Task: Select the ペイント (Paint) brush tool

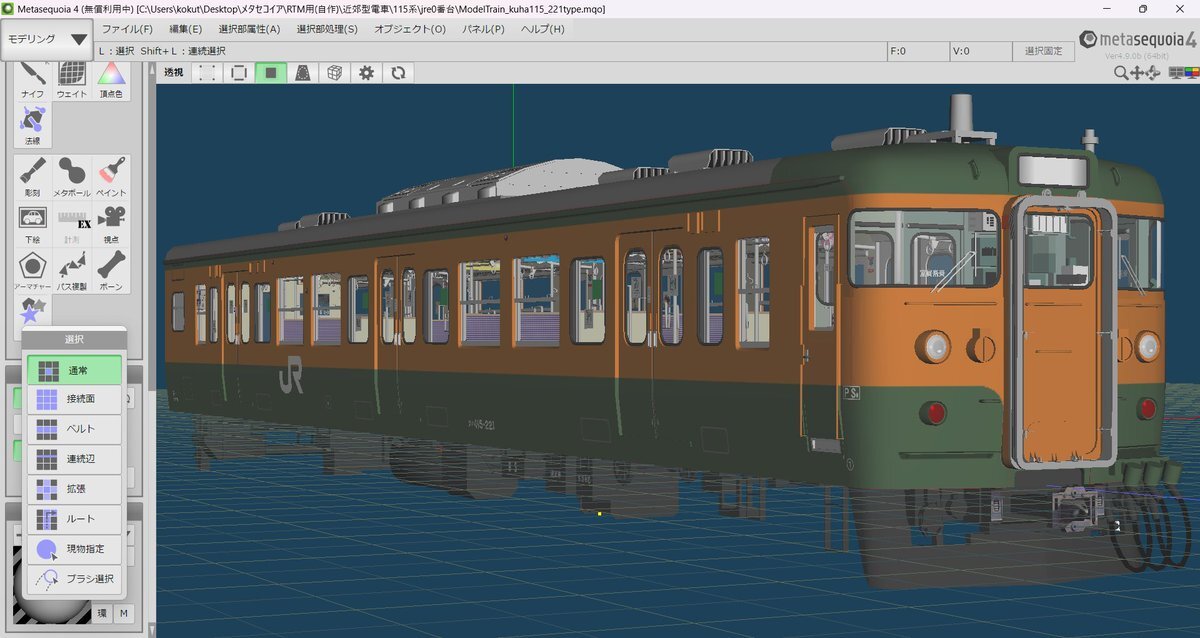Action: pyautogui.click(x=111, y=176)
